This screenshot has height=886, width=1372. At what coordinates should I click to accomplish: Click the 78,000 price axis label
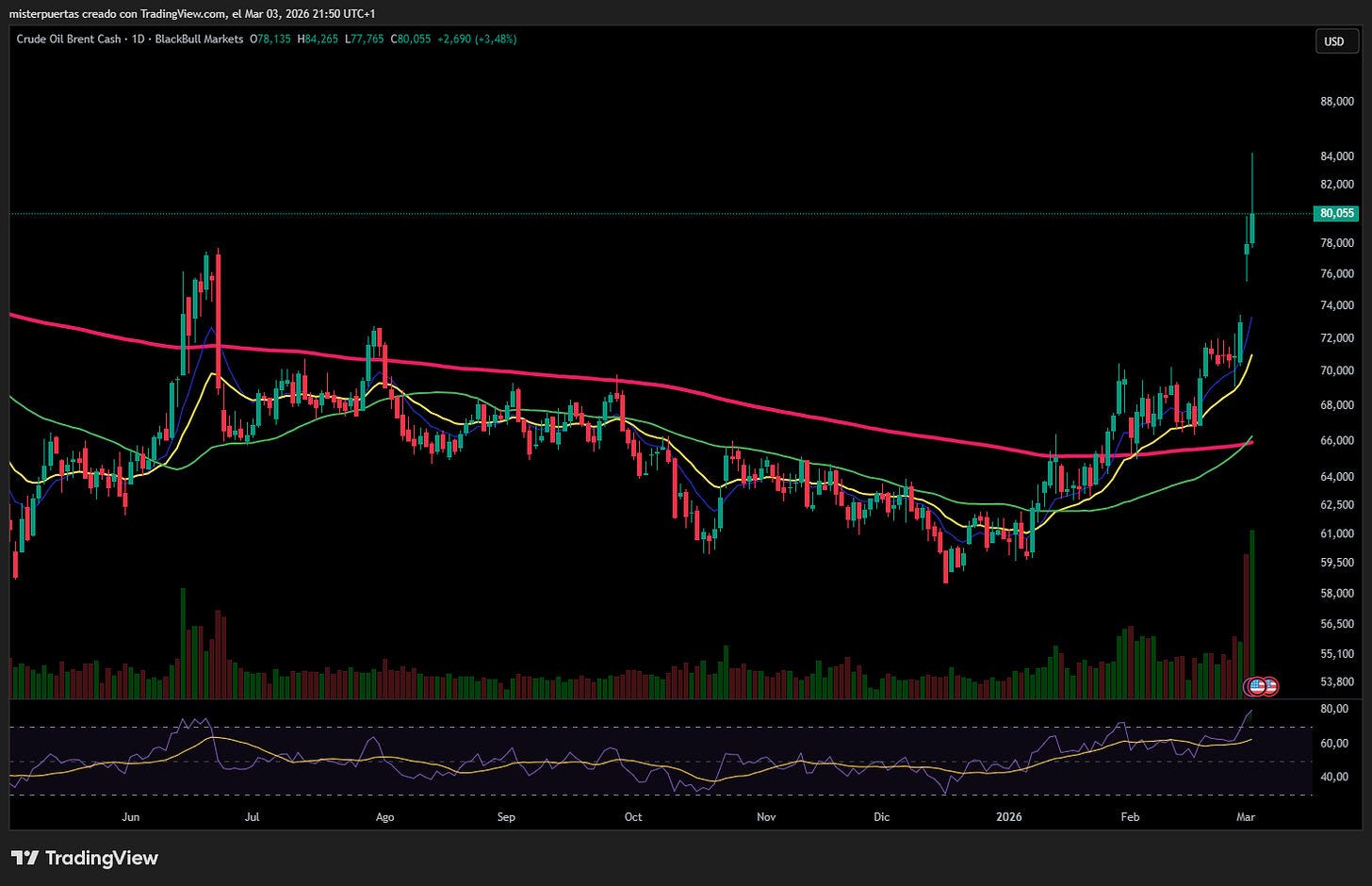click(1337, 243)
